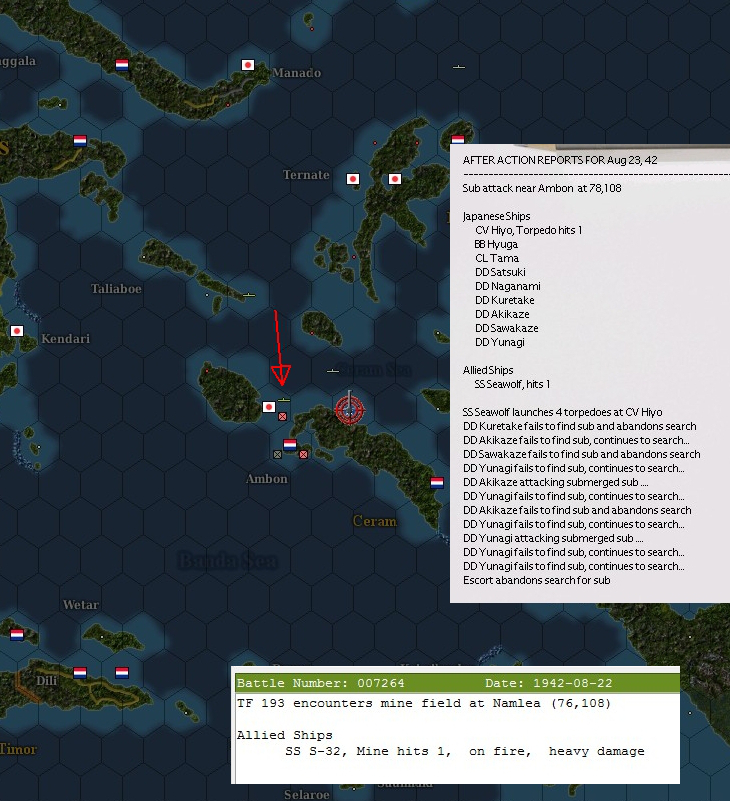Viewport: 730px width, 801px height.
Task: Click the Selaroe map label
Action: tap(307, 794)
